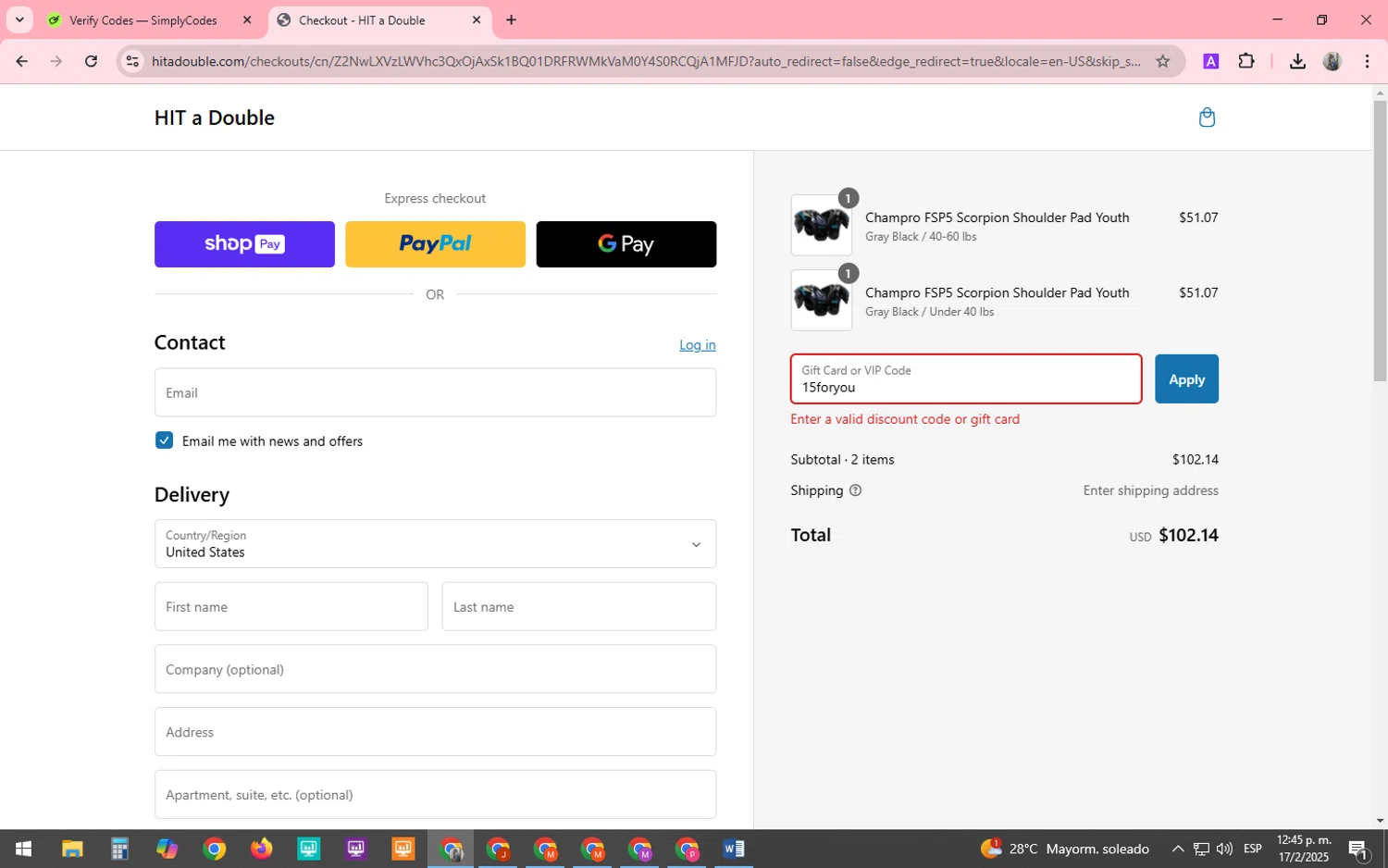Expand the Country/Region dropdown
Image resolution: width=1388 pixels, height=868 pixels.
pos(435,543)
